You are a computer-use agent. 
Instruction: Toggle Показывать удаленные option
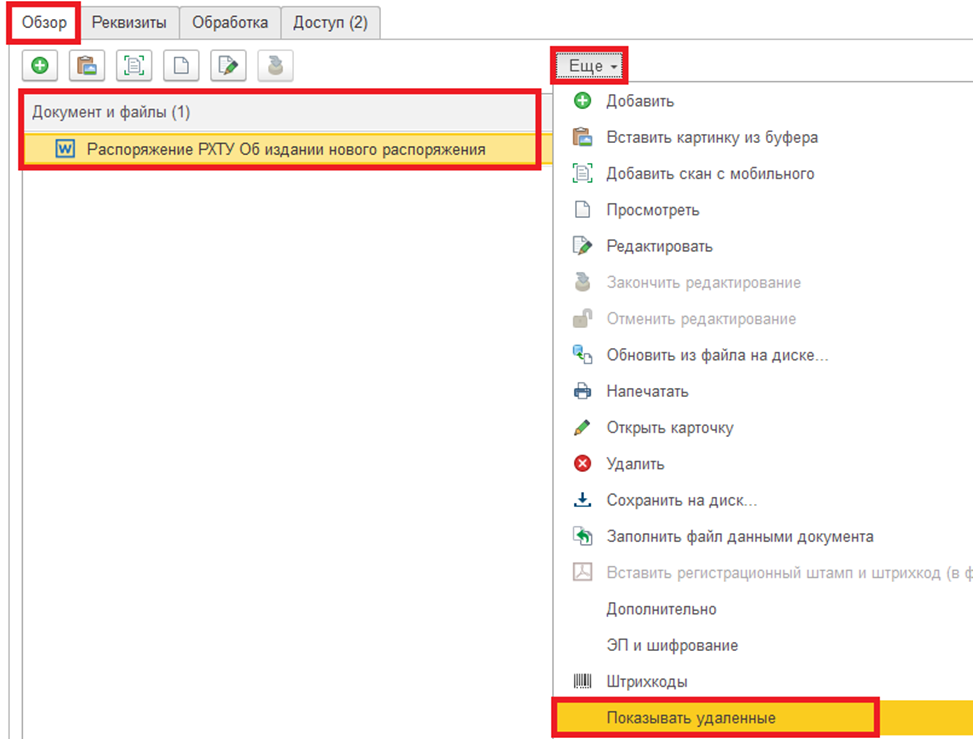[690, 718]
